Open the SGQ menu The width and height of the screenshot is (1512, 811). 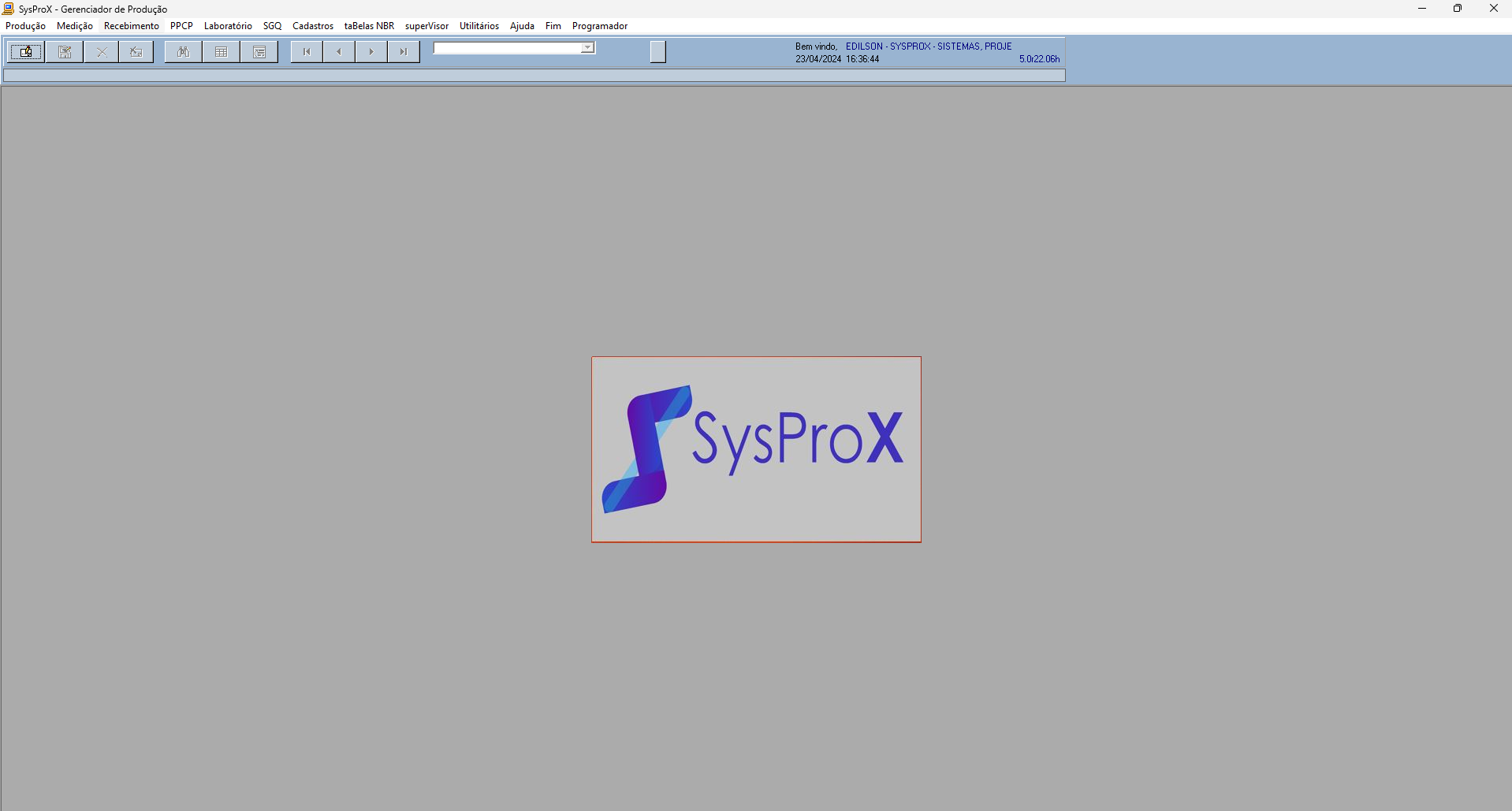pos(272,26)
